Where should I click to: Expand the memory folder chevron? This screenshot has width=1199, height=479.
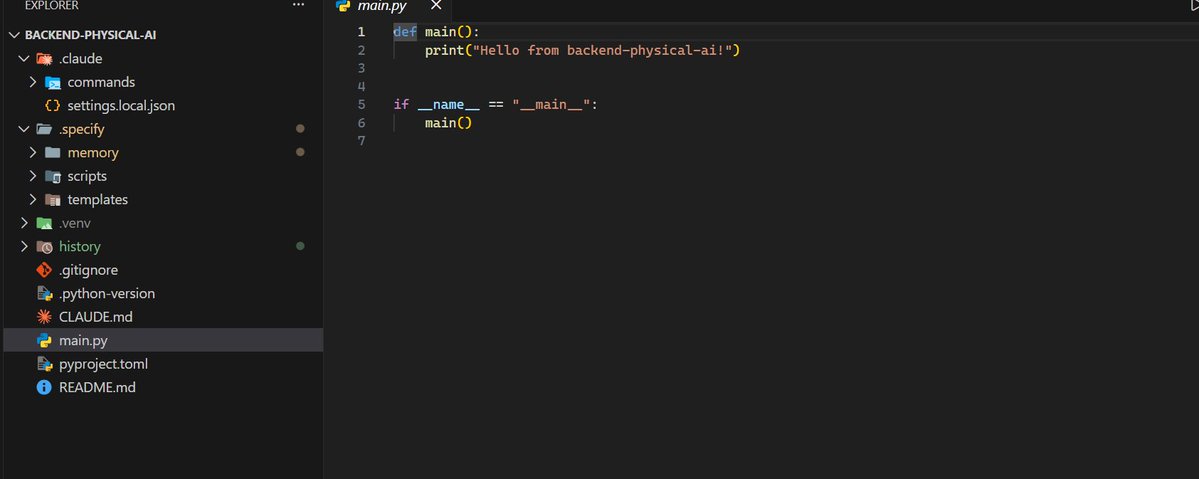(x=33, y=152)
